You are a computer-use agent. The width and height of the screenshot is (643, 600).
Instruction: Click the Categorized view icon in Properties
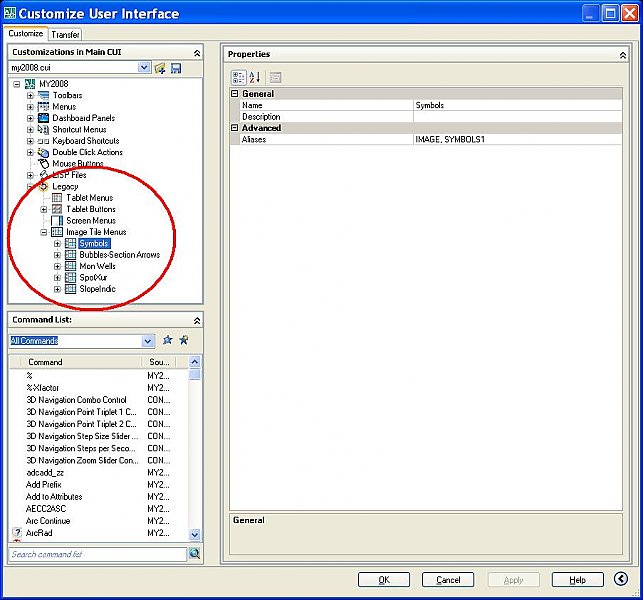[239, 77]
